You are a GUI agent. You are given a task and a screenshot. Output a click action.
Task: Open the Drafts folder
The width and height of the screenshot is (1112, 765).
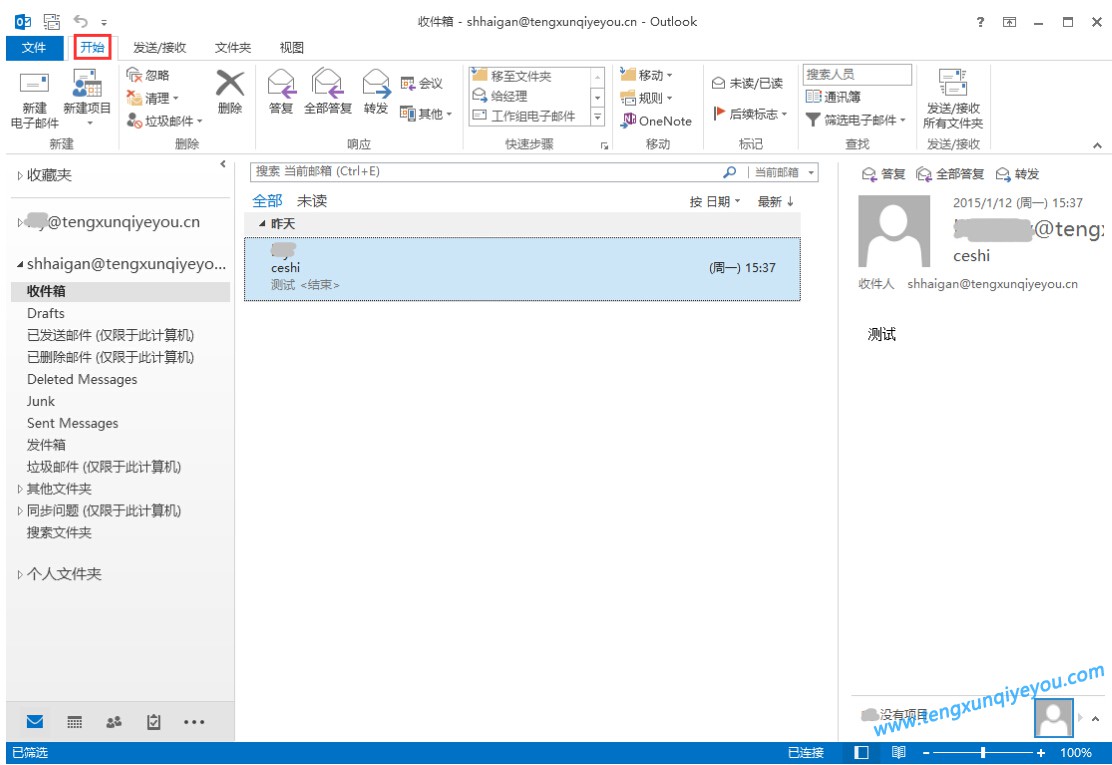click(45, 313)
